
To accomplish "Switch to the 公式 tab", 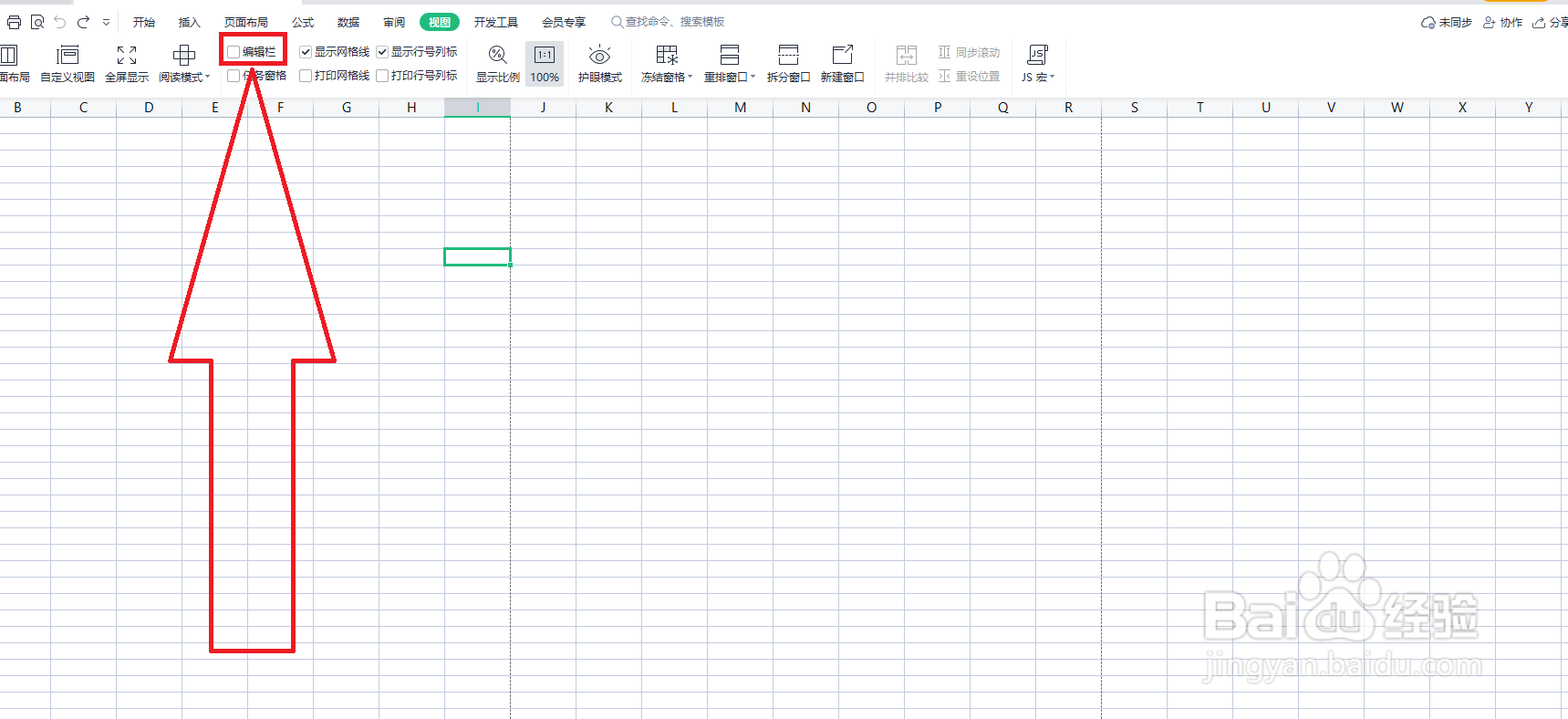I will tap(303, 22).
